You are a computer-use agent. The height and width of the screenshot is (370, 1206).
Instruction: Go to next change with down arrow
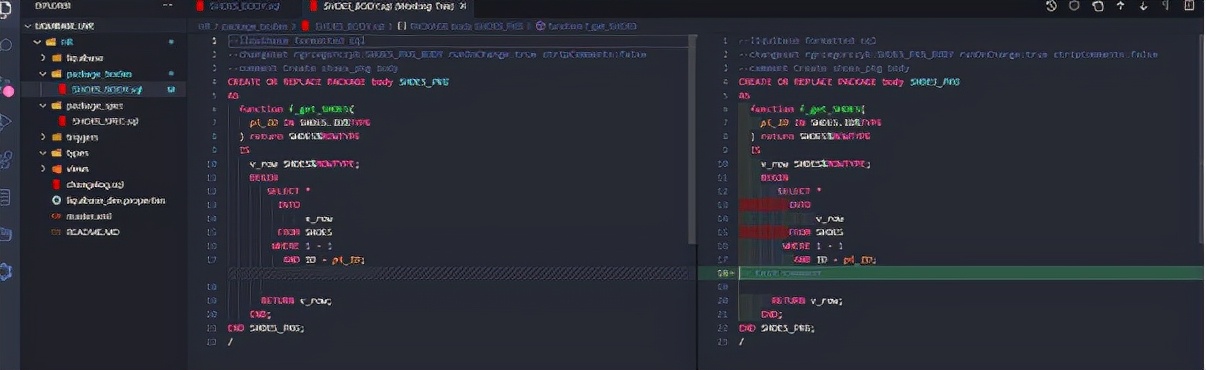tap(1143, 6)
